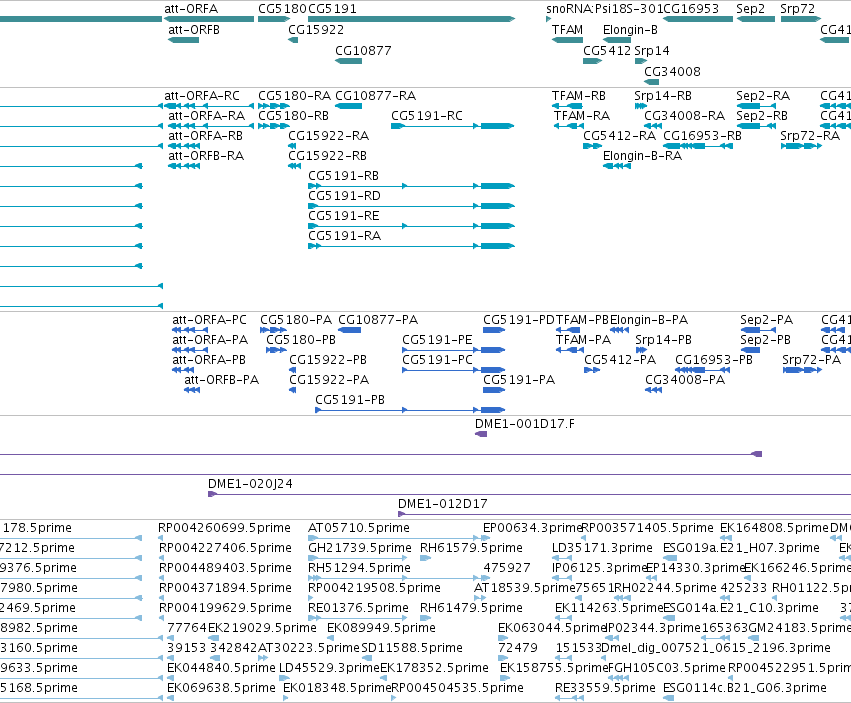Click protein CG10877-PA
Image resolution: width=851 pixels, height=703 pixels.
[378, 320]
